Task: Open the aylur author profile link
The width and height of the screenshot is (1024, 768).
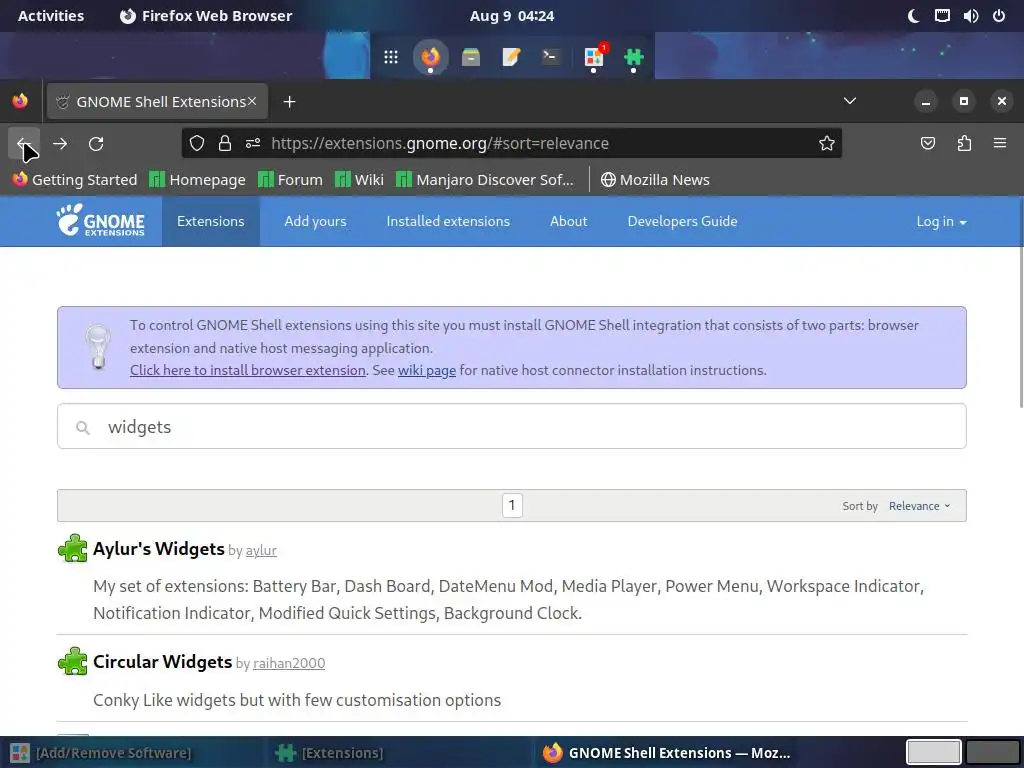Action: (261, 551)
